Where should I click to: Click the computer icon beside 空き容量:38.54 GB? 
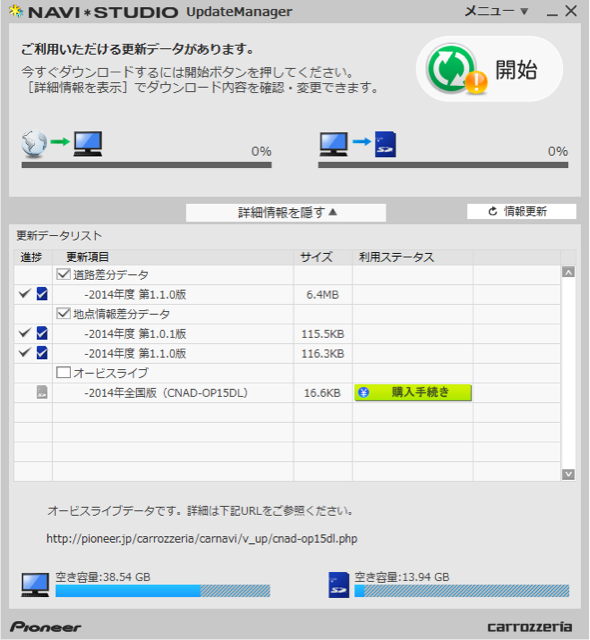[x=35, y=584]
